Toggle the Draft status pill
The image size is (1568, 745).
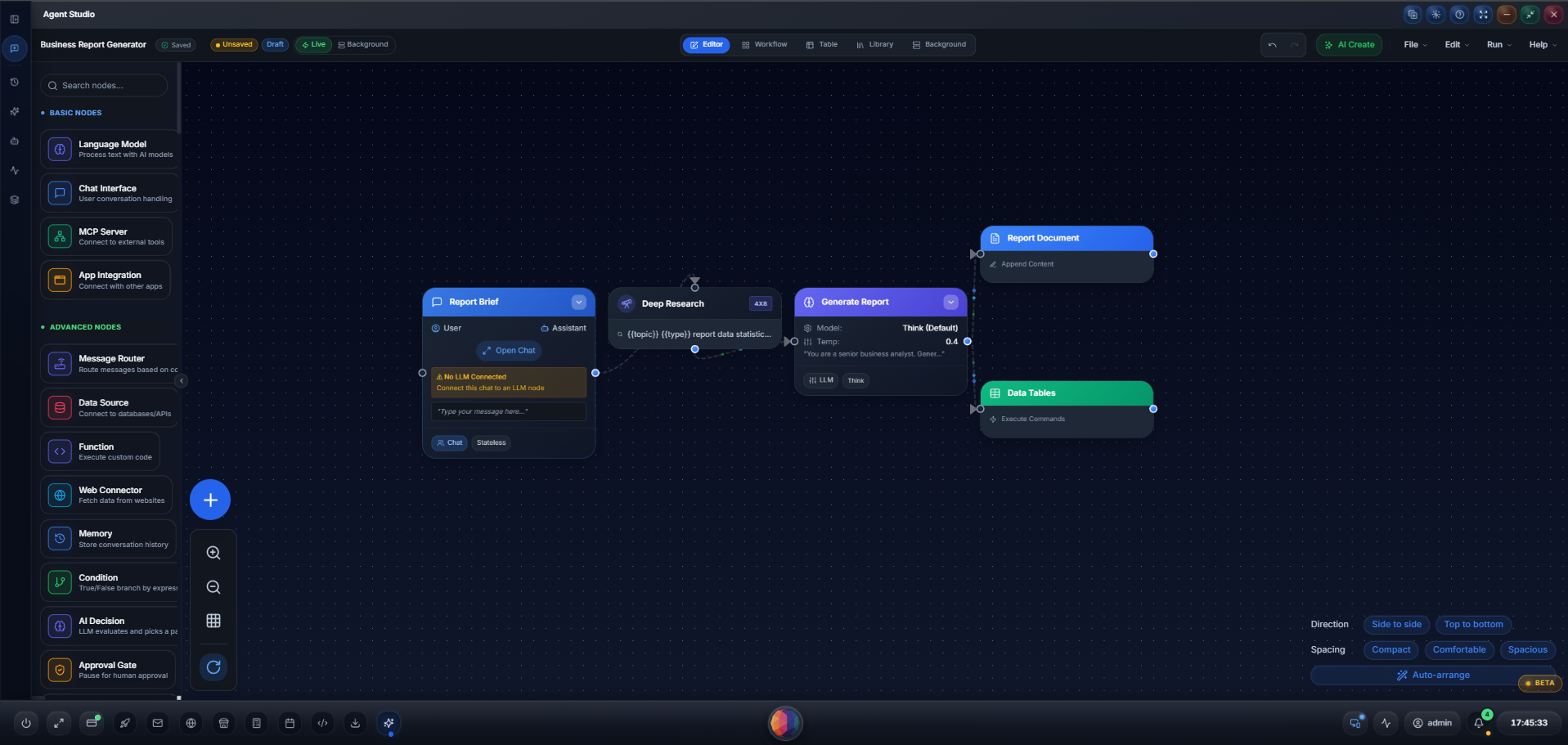[275, 45]
